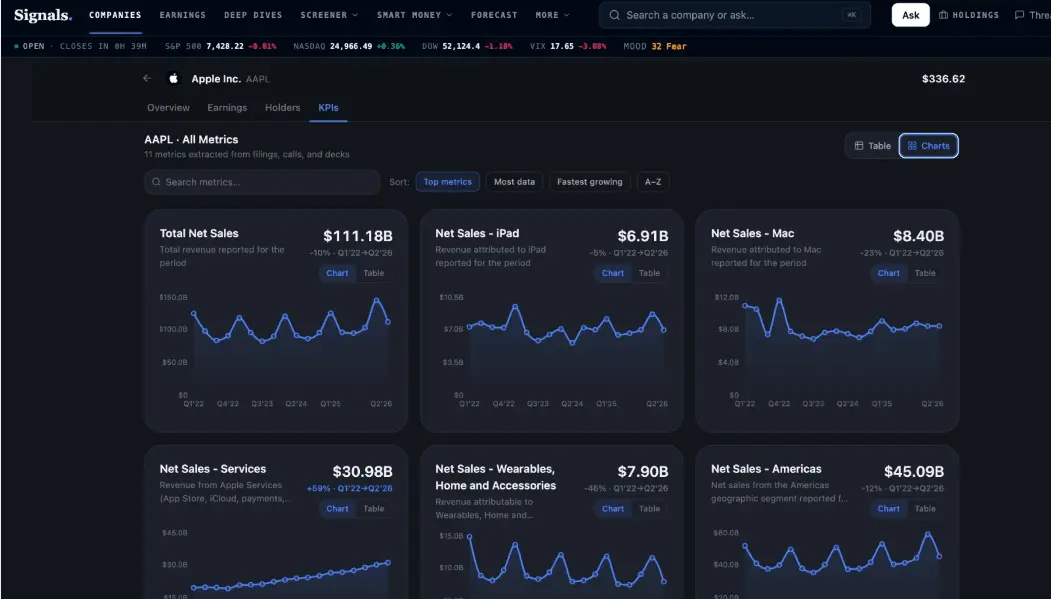Screen dimensions: 1051x599
Task: Click the Search metrics input field
Action: pos(262,182)
